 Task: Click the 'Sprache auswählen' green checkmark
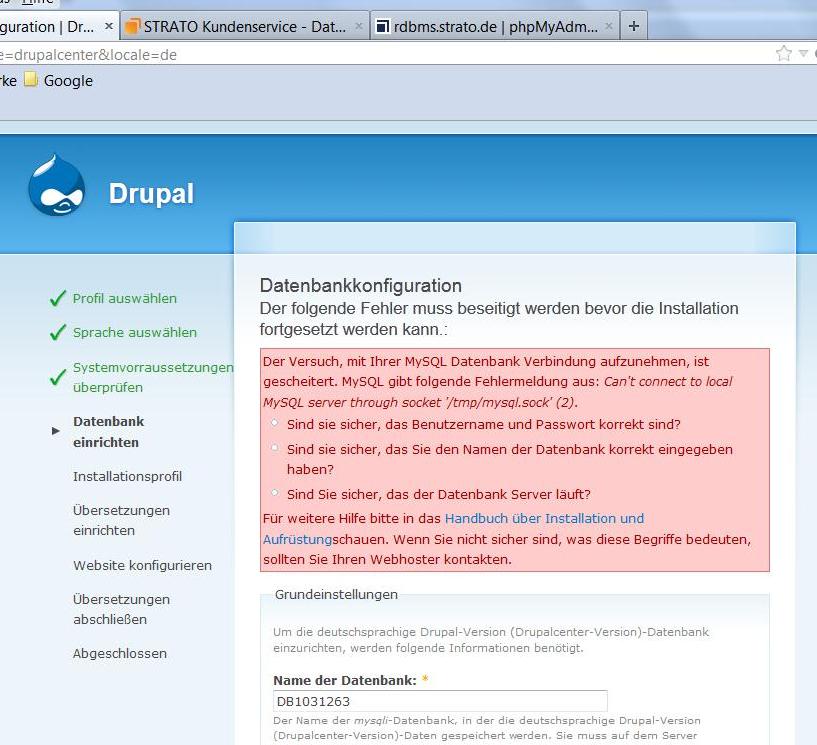58,333
